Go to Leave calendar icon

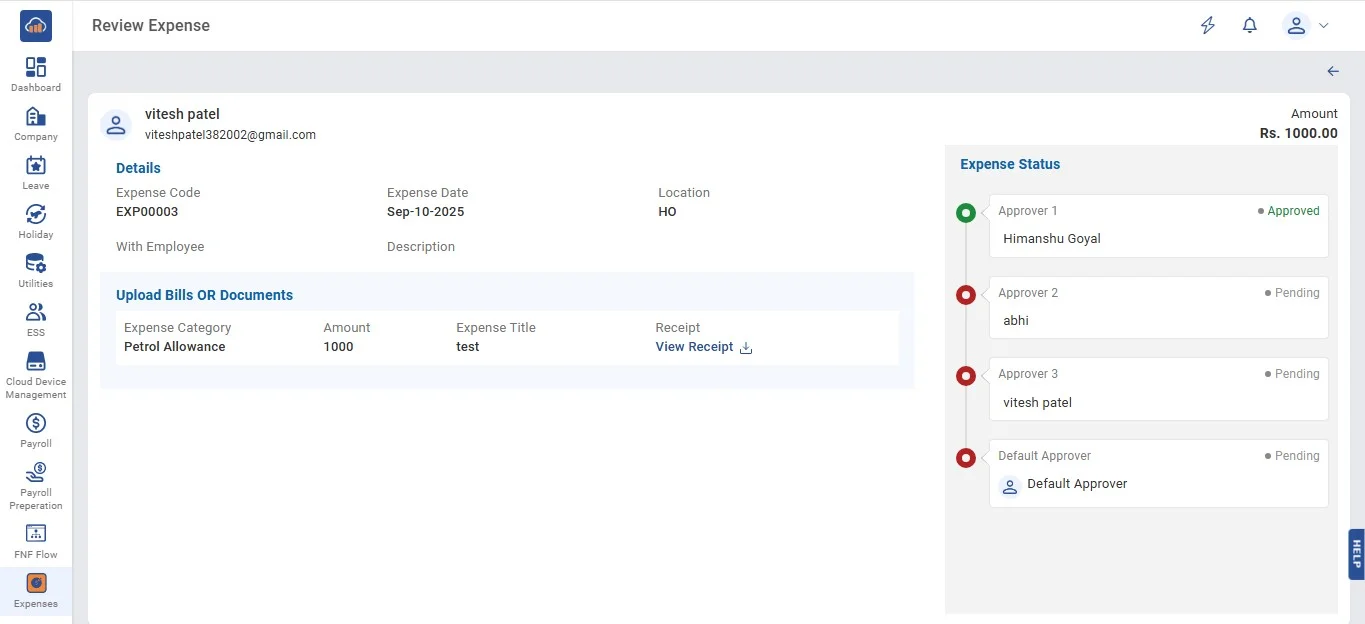tap(36, 166)
